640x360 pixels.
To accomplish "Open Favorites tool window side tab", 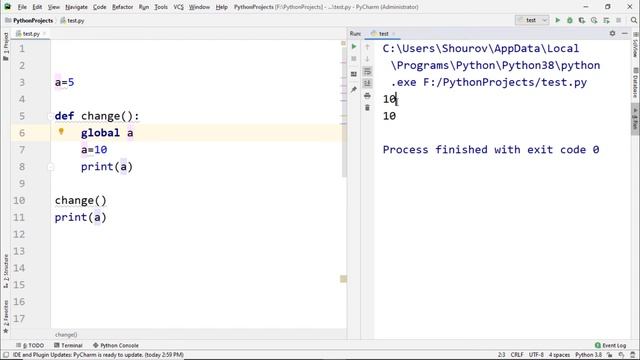I will coord(6,316).
